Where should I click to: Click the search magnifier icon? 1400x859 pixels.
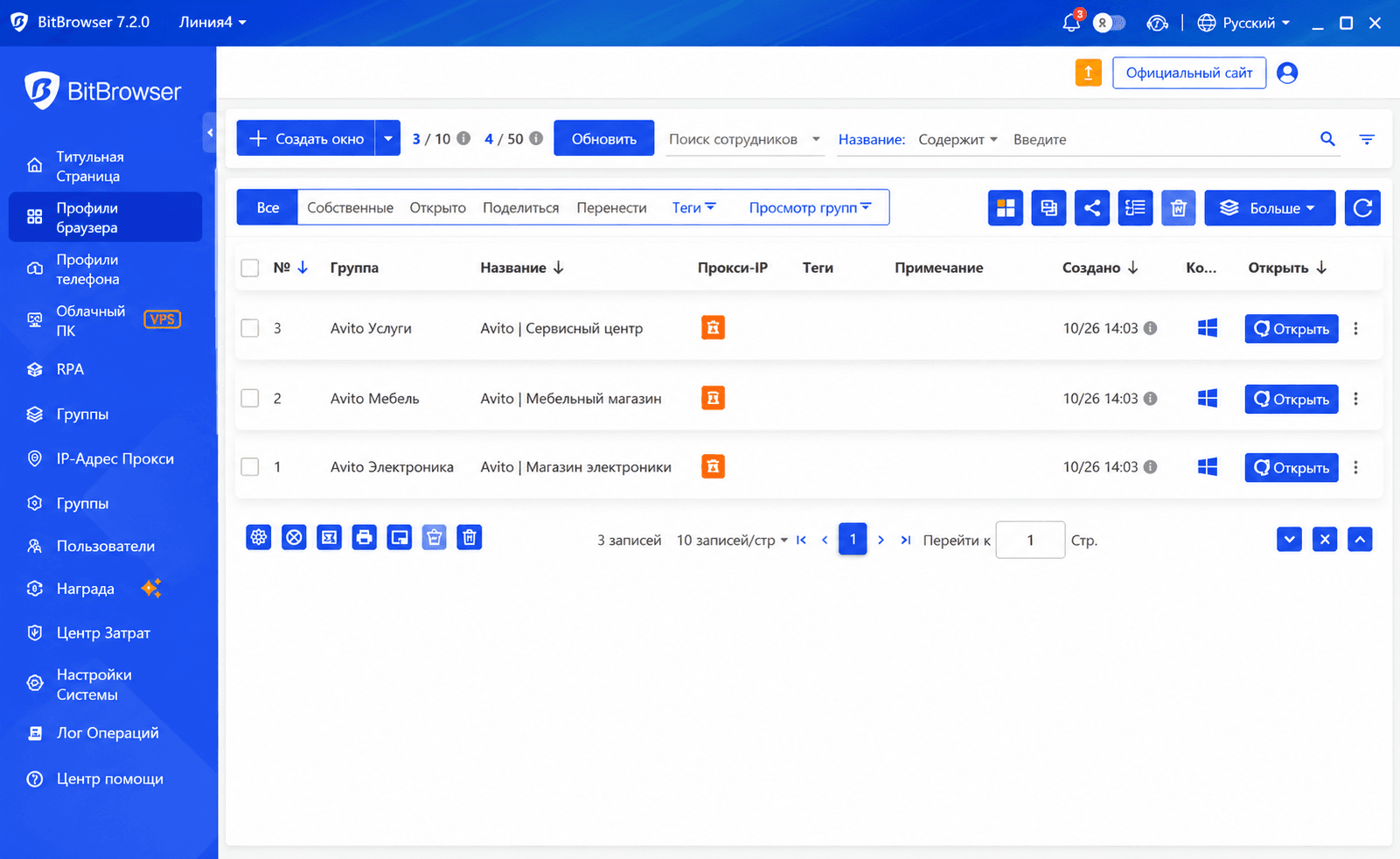click(x=1327, y=139)
